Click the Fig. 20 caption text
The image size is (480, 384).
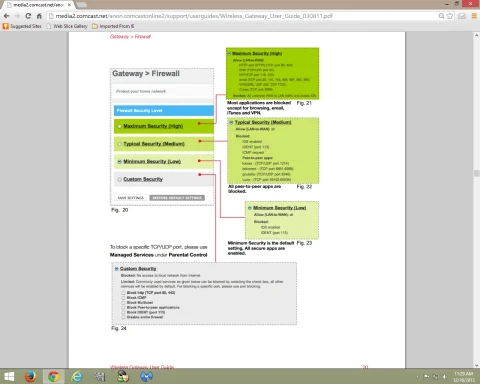(x=119, y=210)
